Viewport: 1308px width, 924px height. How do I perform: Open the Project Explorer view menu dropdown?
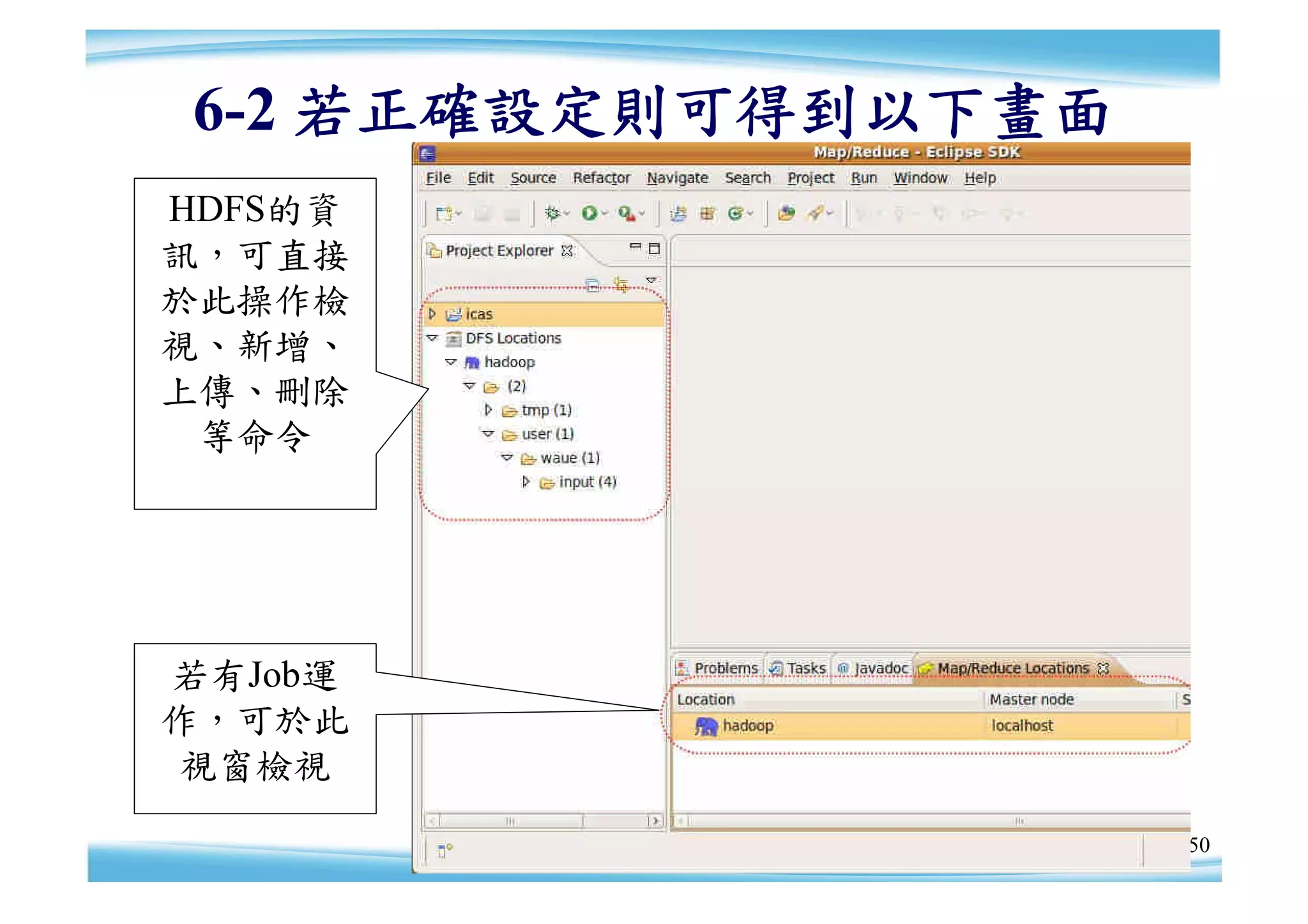651,280
